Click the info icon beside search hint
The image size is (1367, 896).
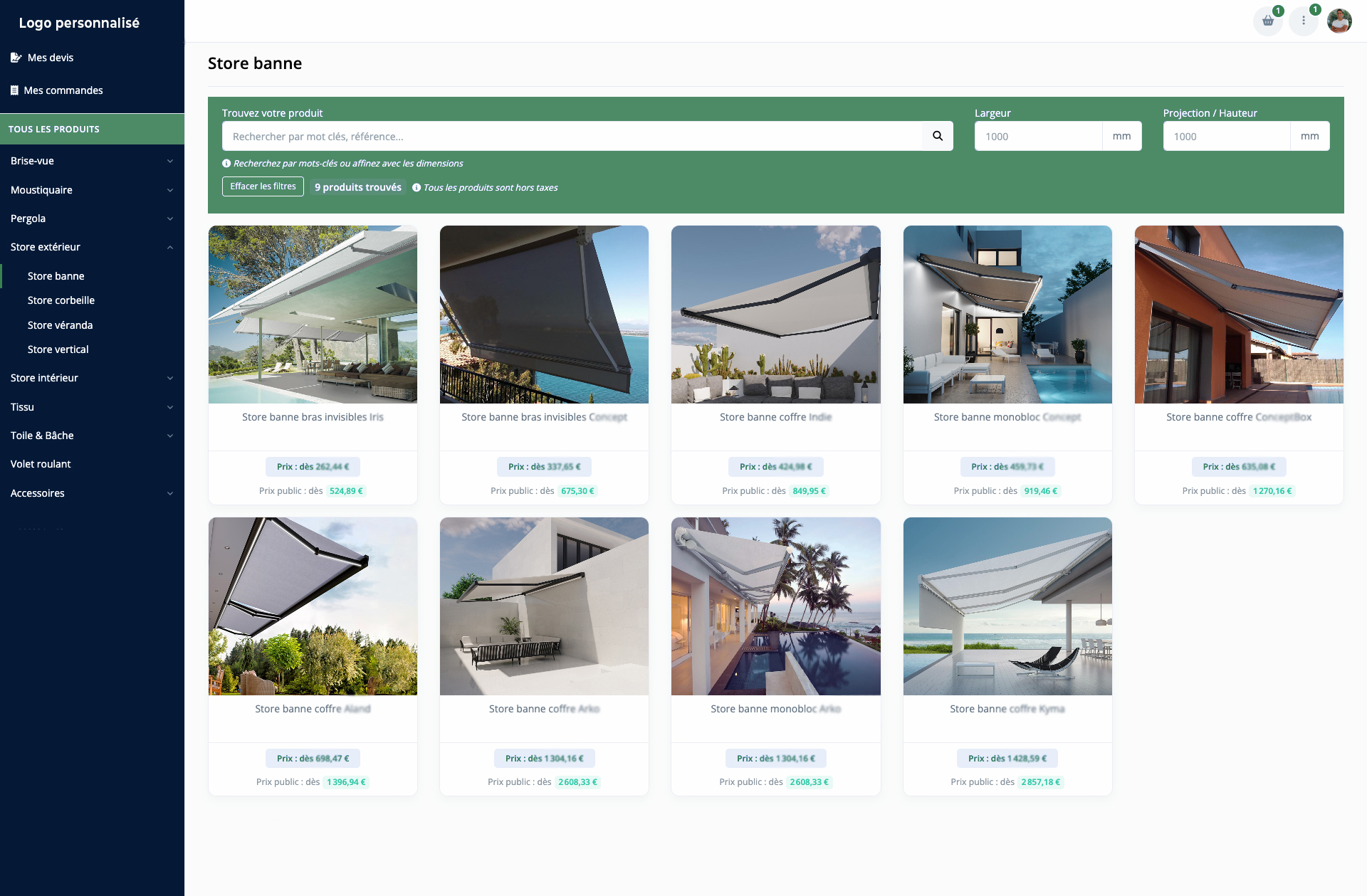(226, 164)
